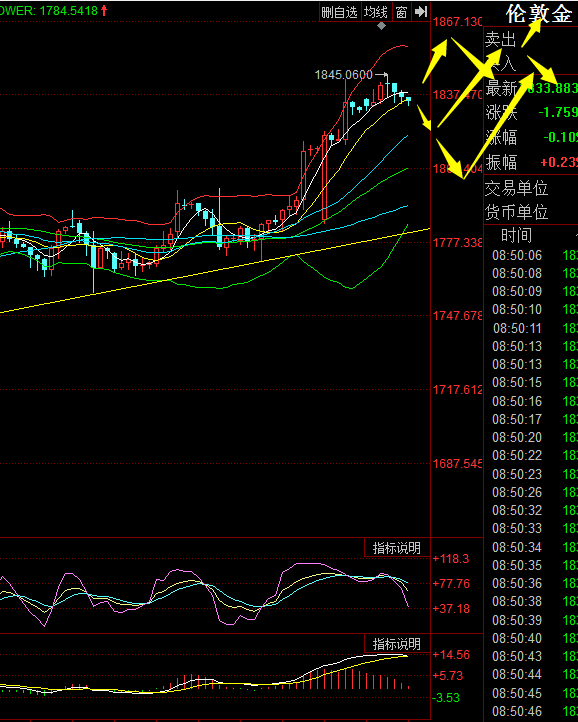The width and height of the screenshot is (578, 722).
Task: Select the 08:50:46 tick record
Action: pyautogui.click(x=531, y=711)
